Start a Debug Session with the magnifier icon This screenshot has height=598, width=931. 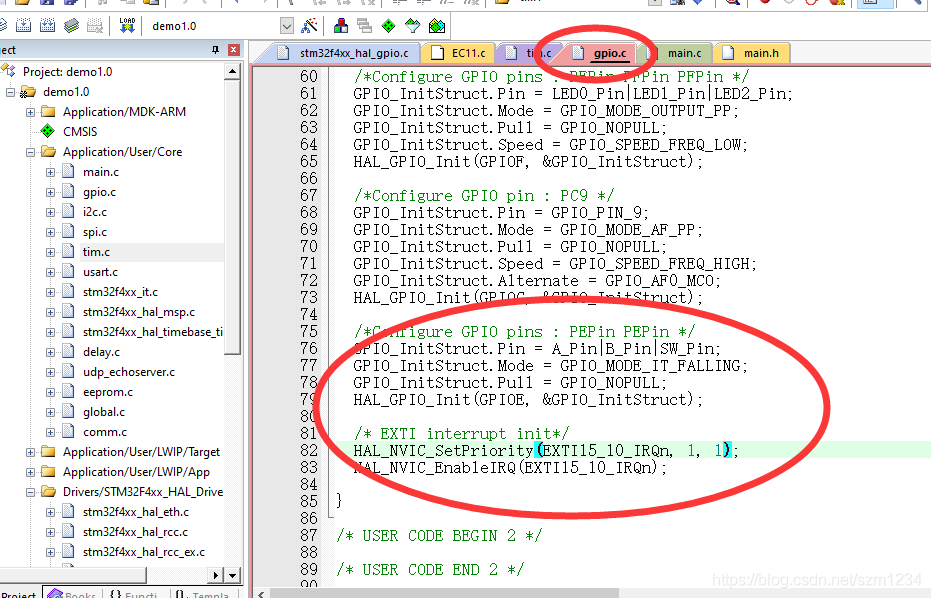731,5
